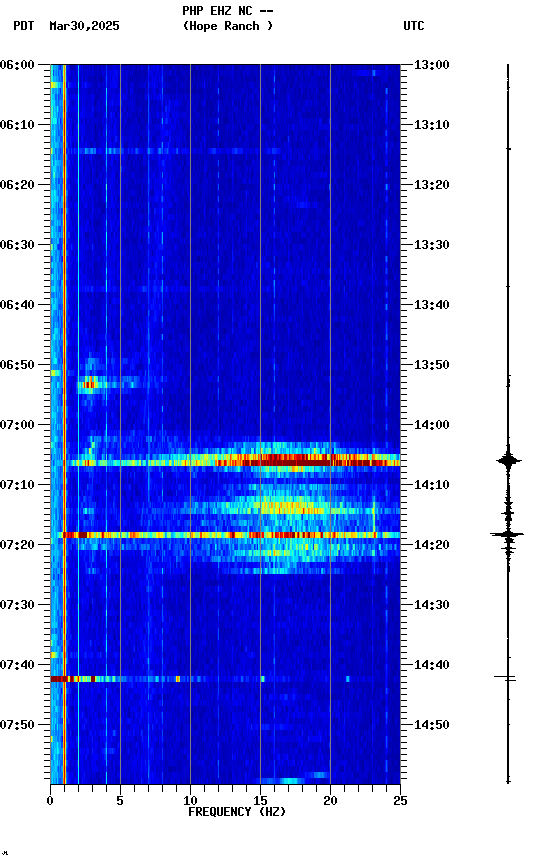Select the 07:50 PDT time label
The width and height of the screenshot is (552, 864).
tap(17, 726)
